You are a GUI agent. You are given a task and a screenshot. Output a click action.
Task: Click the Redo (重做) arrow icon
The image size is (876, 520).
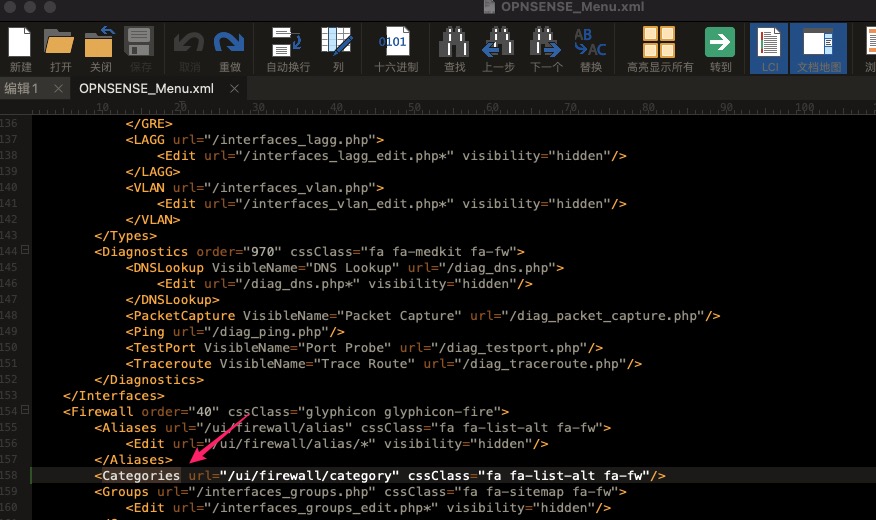(x=230, y=44)
